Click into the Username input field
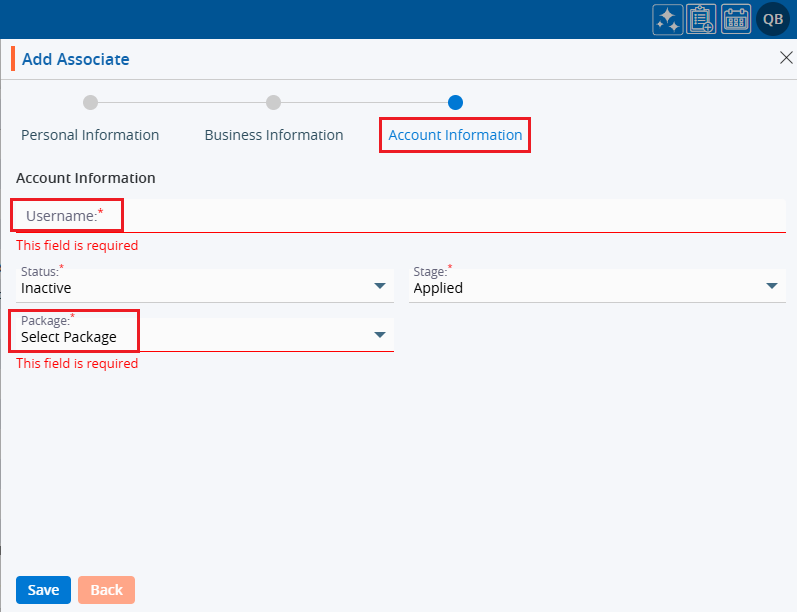Image resolution: width=797 pixels, height=612 pixels. (x=450, y=216)
